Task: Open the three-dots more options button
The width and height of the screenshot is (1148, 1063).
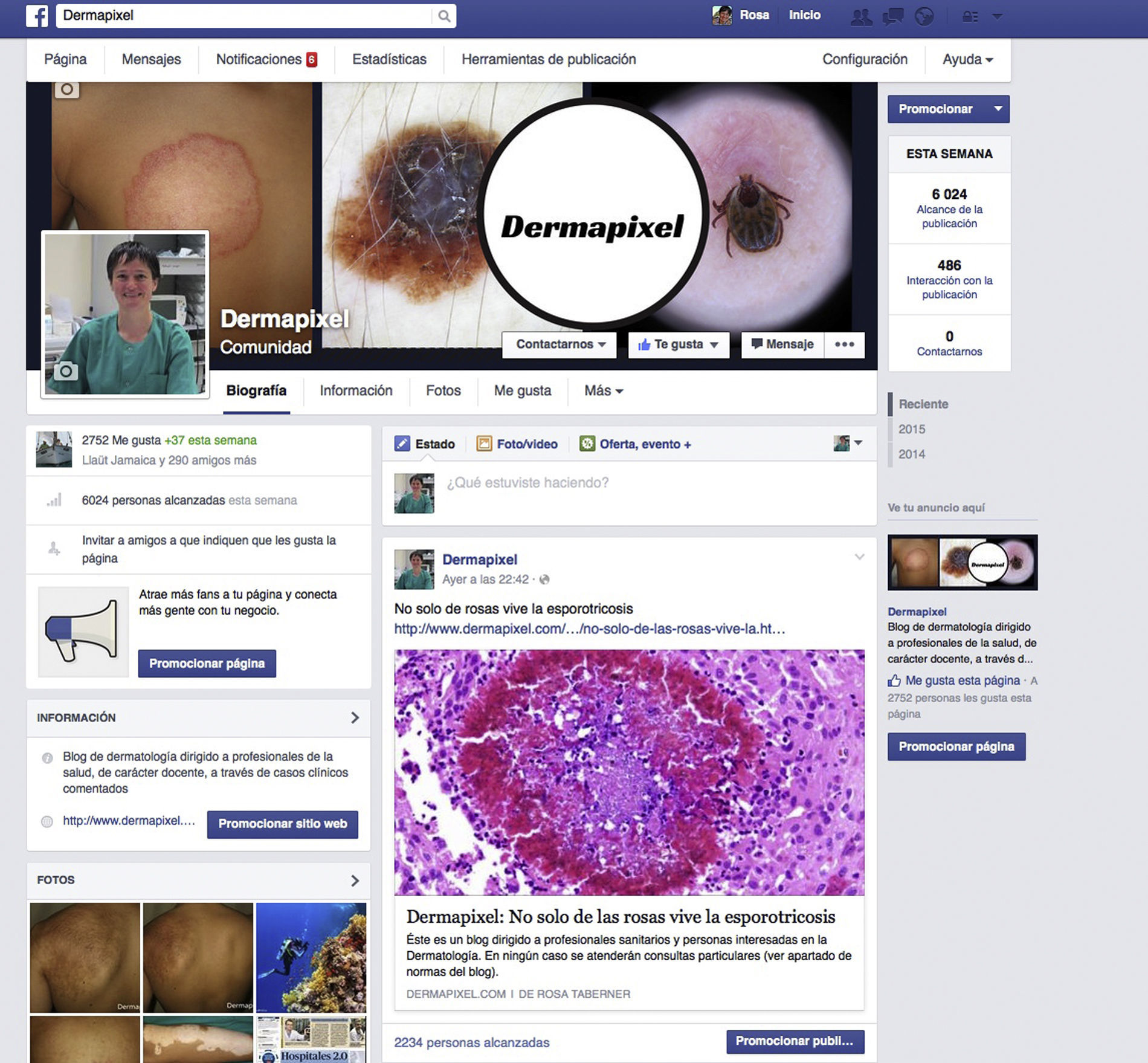Action: click(844, 344)
